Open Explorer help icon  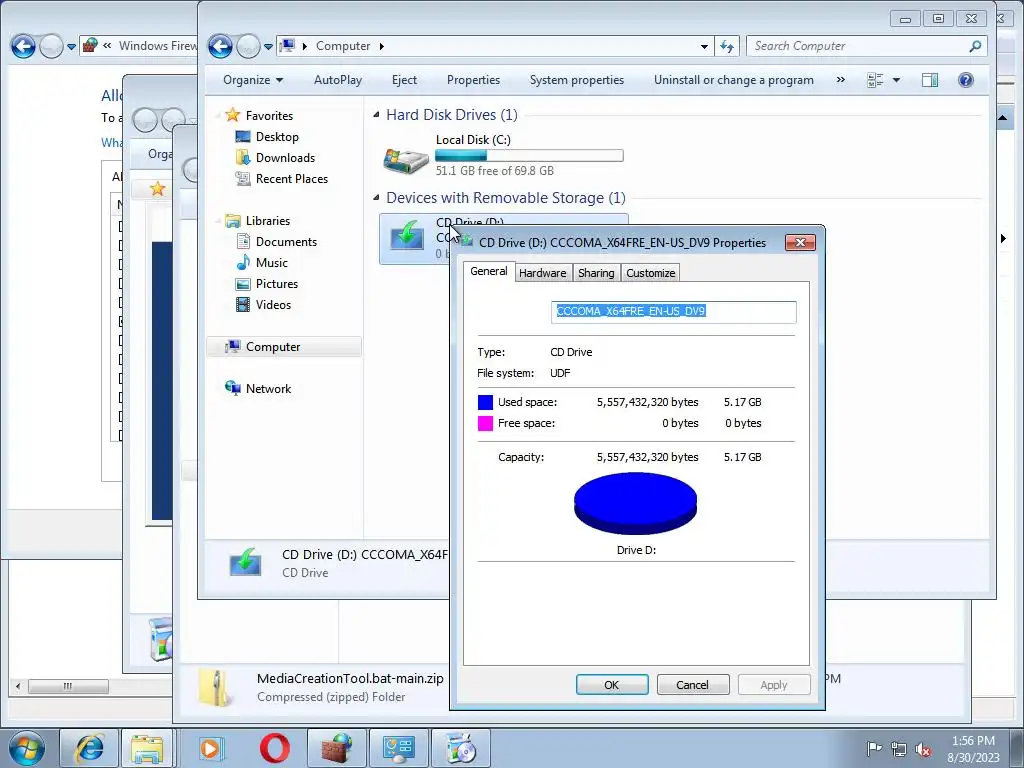tap(966, 80)
